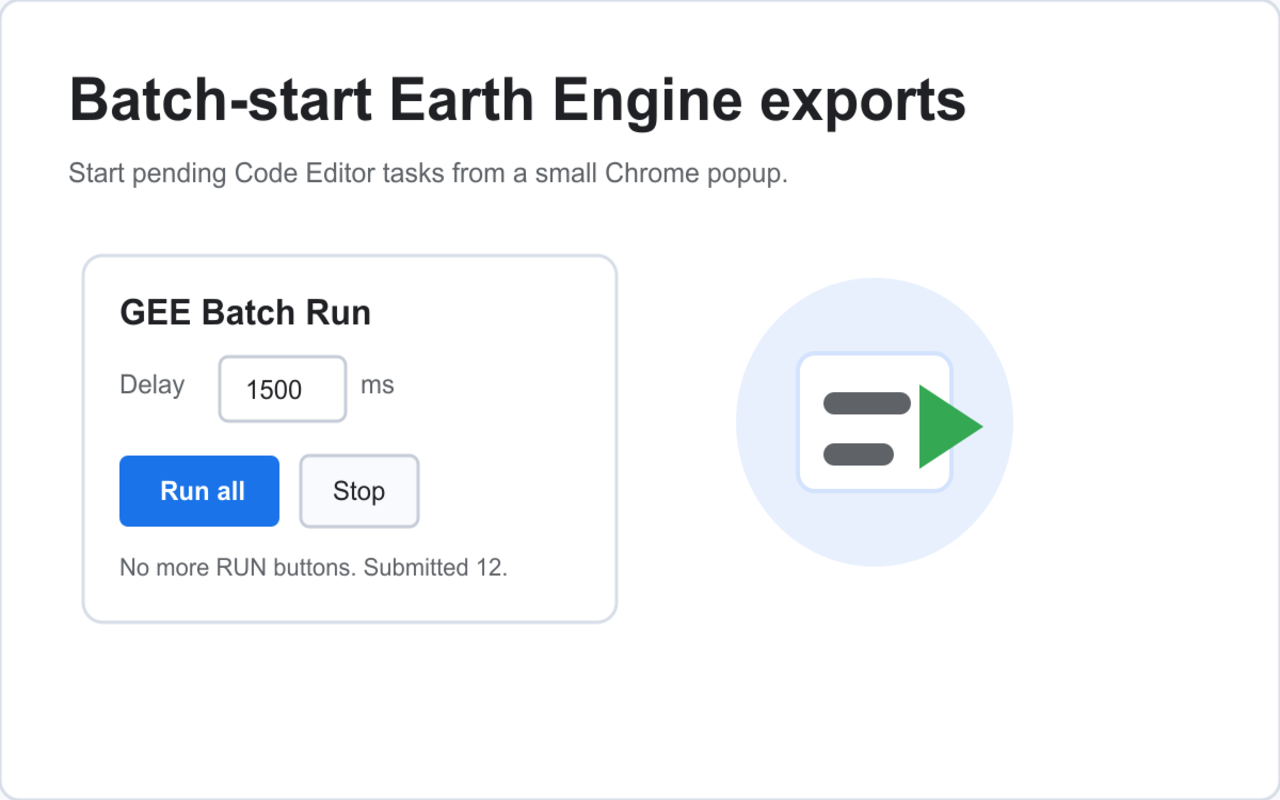Viewport: 1280px width, 800px height.
Task: Click heading 'Batch-start Earth Engine exports'
Action: point(517,101)
